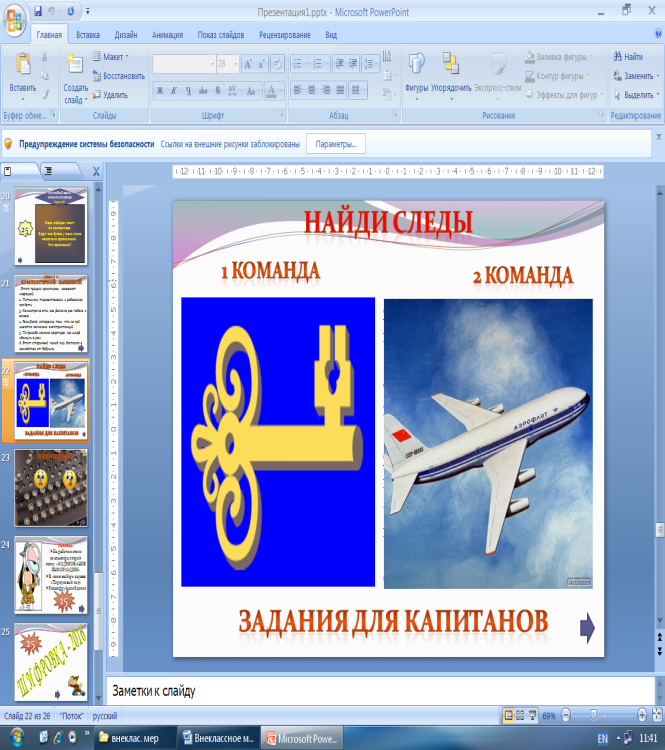
Task: Toggle justify text alignment
Action: (340, 90)
